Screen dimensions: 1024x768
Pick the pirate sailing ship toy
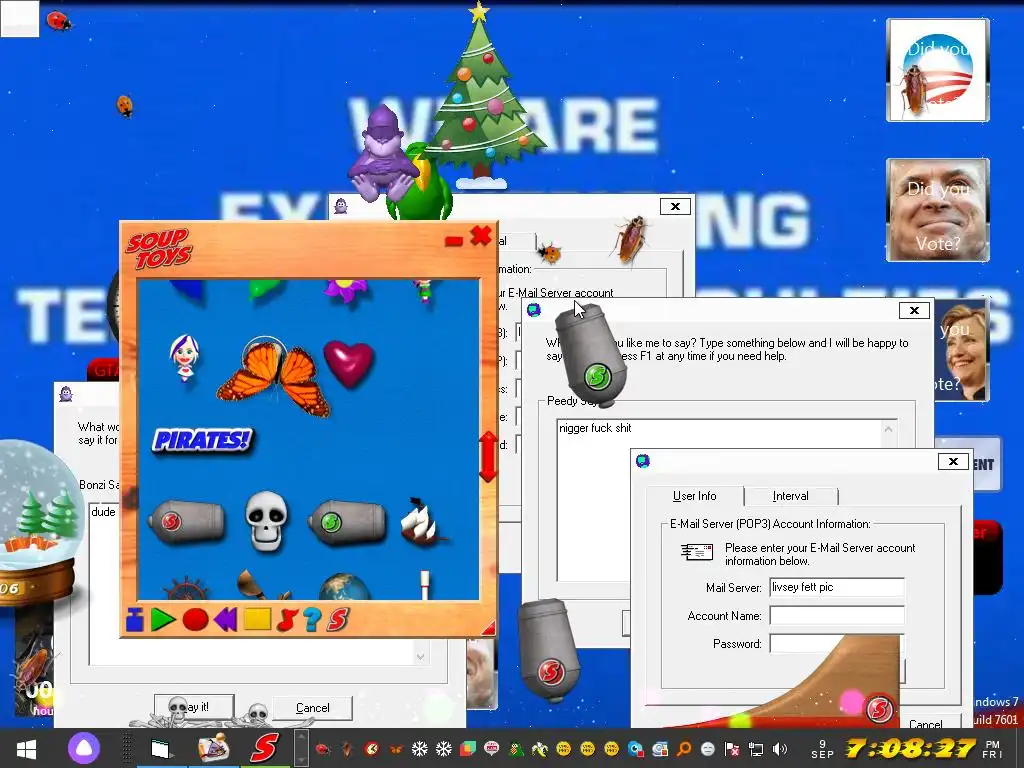423,520
